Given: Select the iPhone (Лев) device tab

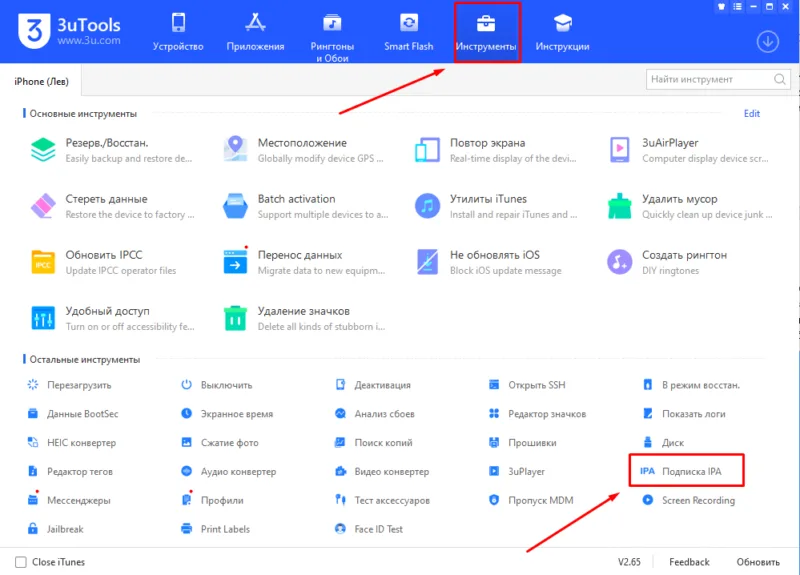Looking at the screenshot, I should click(x=41, y=81).
